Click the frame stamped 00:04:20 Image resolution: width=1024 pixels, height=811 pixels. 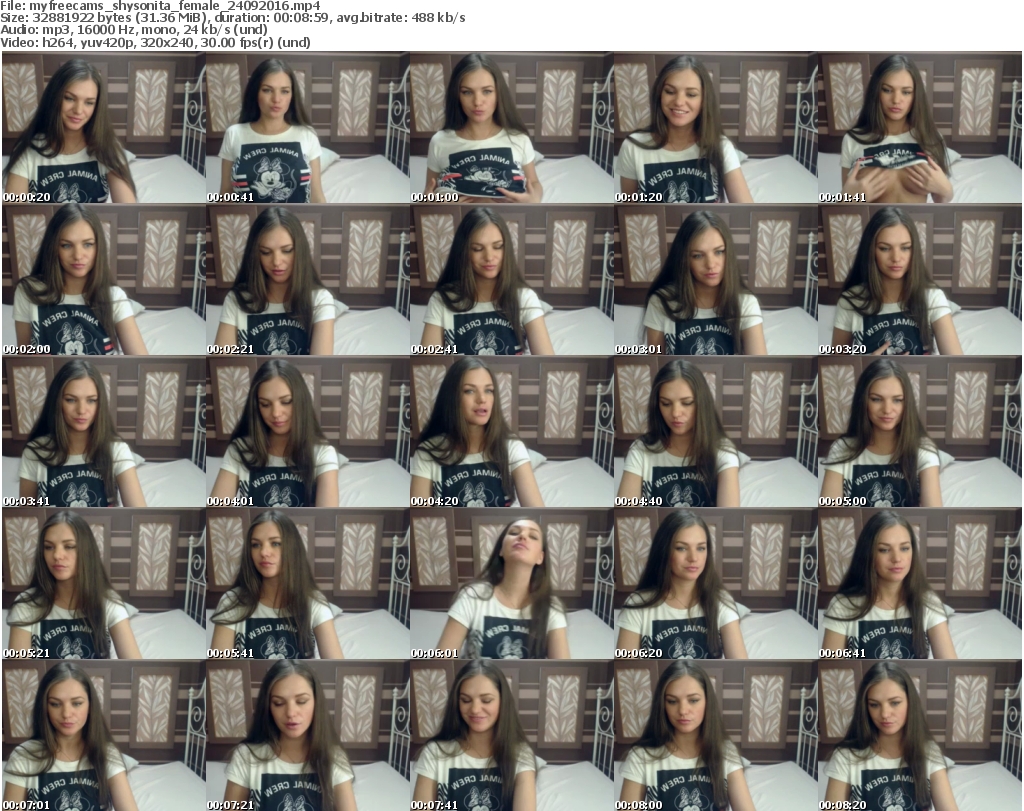511,432
